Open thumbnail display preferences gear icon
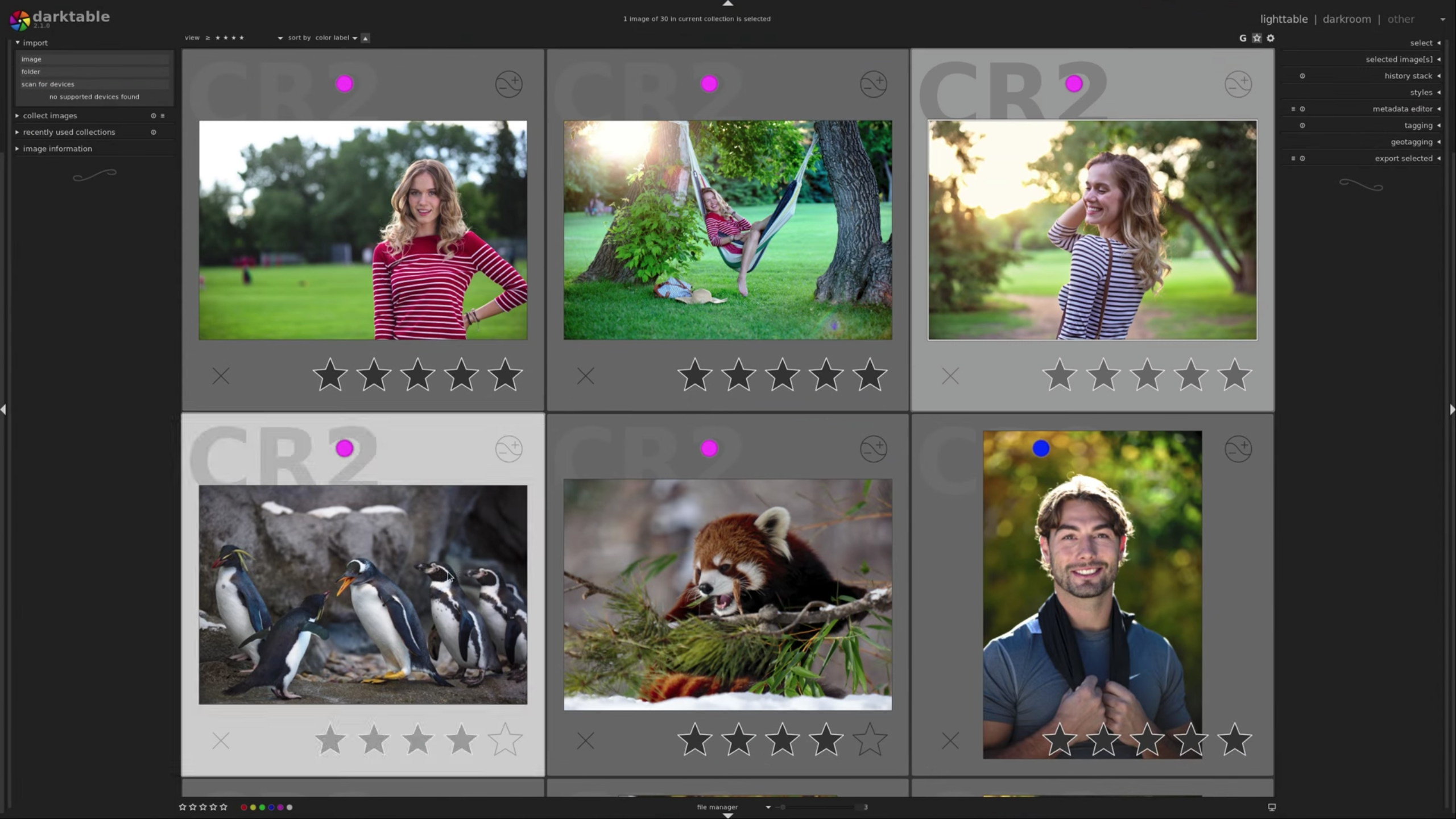The image size is (1456, 819). [1271, 38]
